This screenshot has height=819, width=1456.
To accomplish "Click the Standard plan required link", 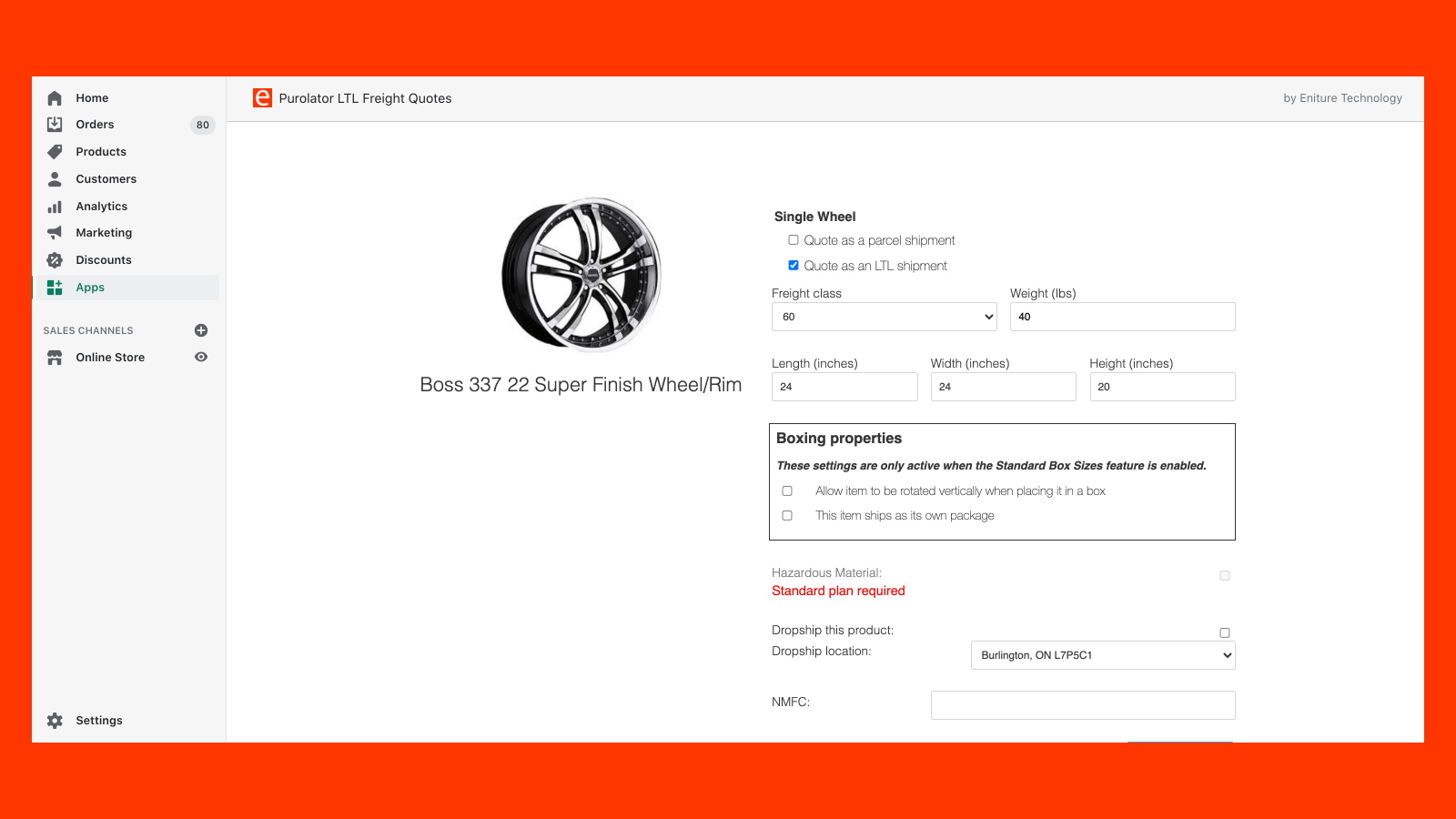I will (837, 591).
